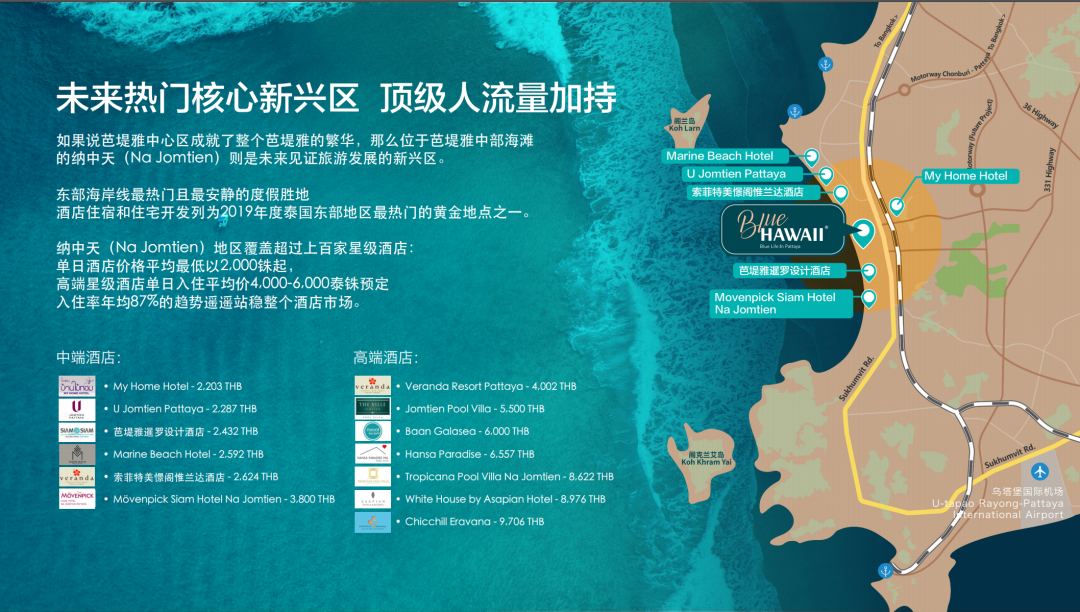Screen dimensions: 1080x612
Task: Click the Movenpick Siam Hotel map pin
Action: (x=869, y=299)
